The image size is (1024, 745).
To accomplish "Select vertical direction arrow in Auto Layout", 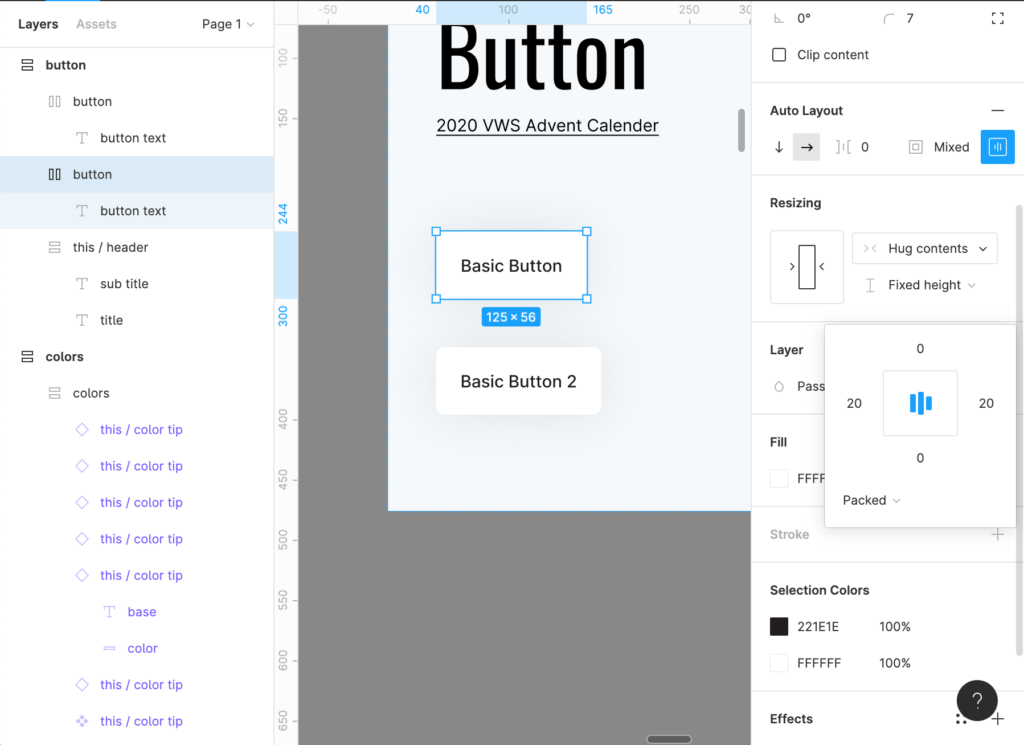I will coord(779,147).
